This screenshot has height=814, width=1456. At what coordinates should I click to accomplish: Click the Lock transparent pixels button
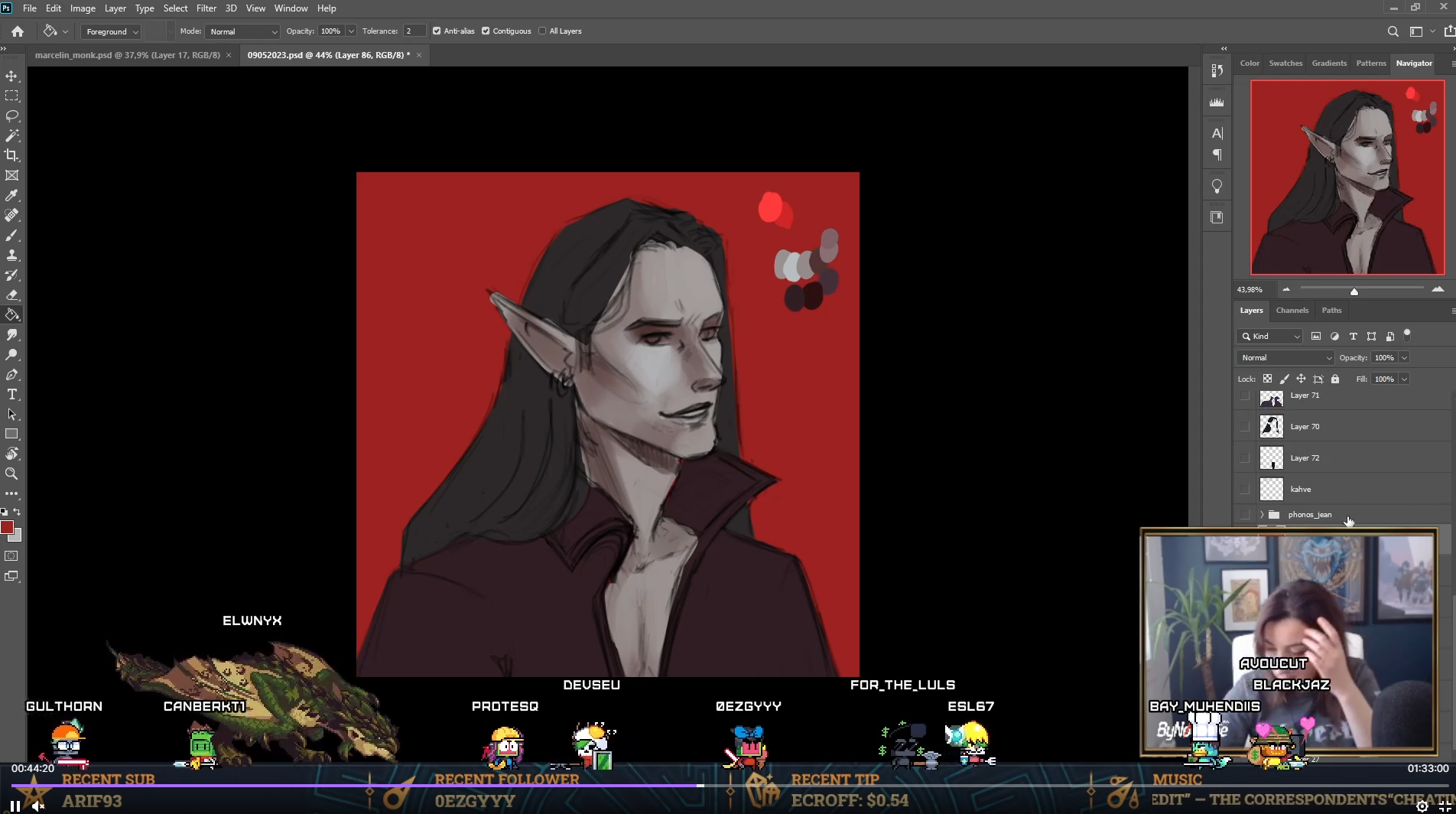click(1267, 379)
